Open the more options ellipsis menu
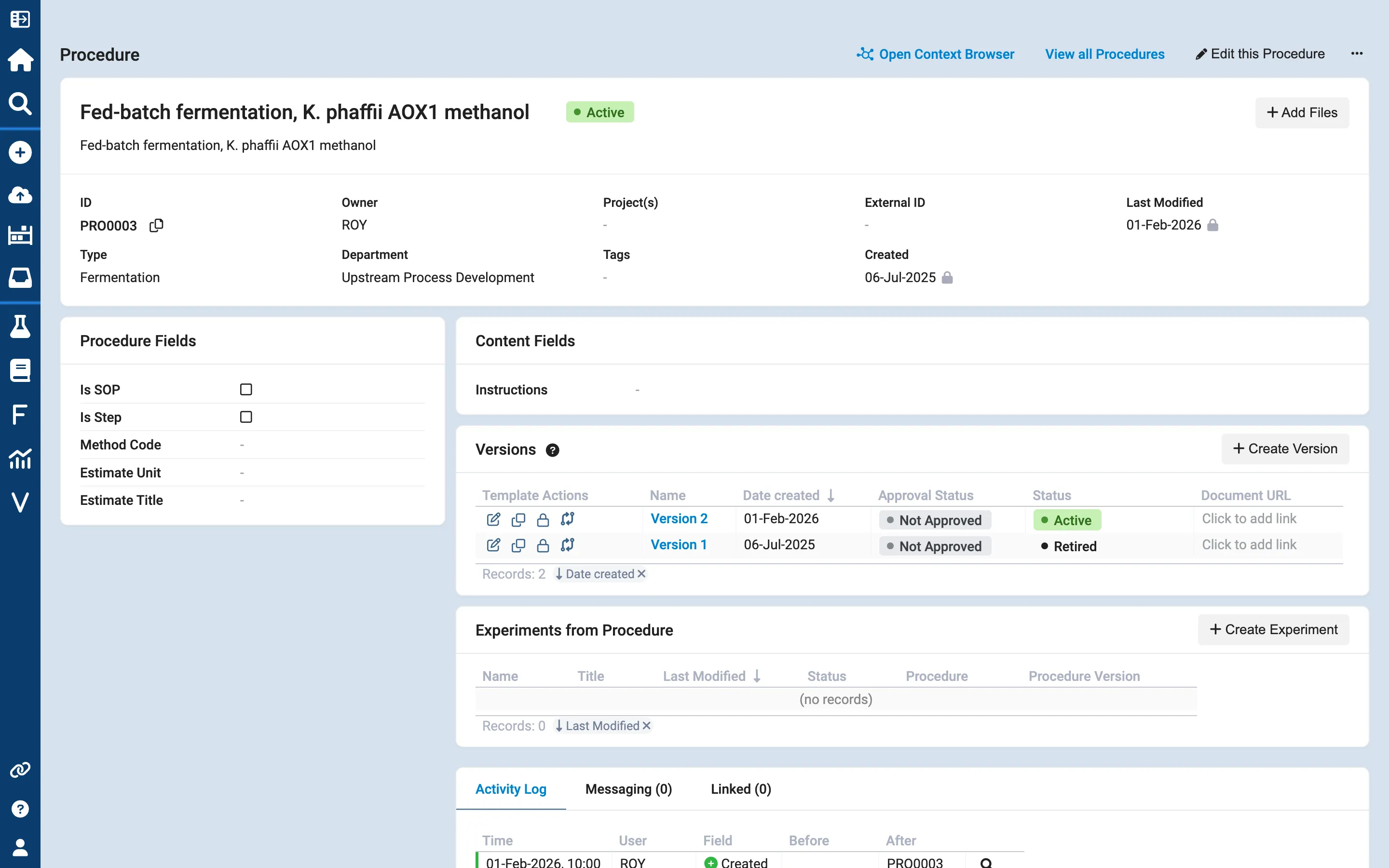Viewport: 1389px width, 868px height. [1357, 54]
